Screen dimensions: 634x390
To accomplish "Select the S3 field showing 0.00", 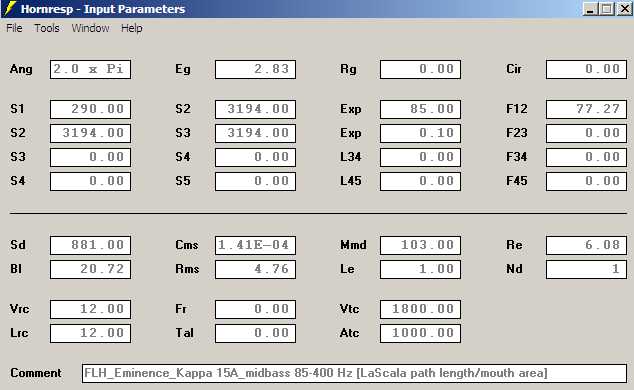I will 91,157.
